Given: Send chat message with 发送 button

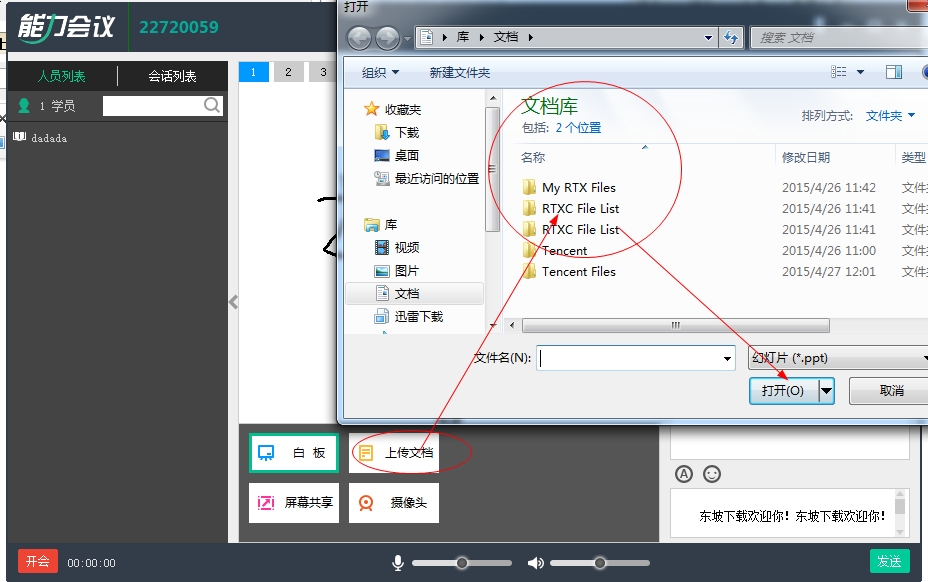Looking at the screenshot, I should (x=889, y=561).
